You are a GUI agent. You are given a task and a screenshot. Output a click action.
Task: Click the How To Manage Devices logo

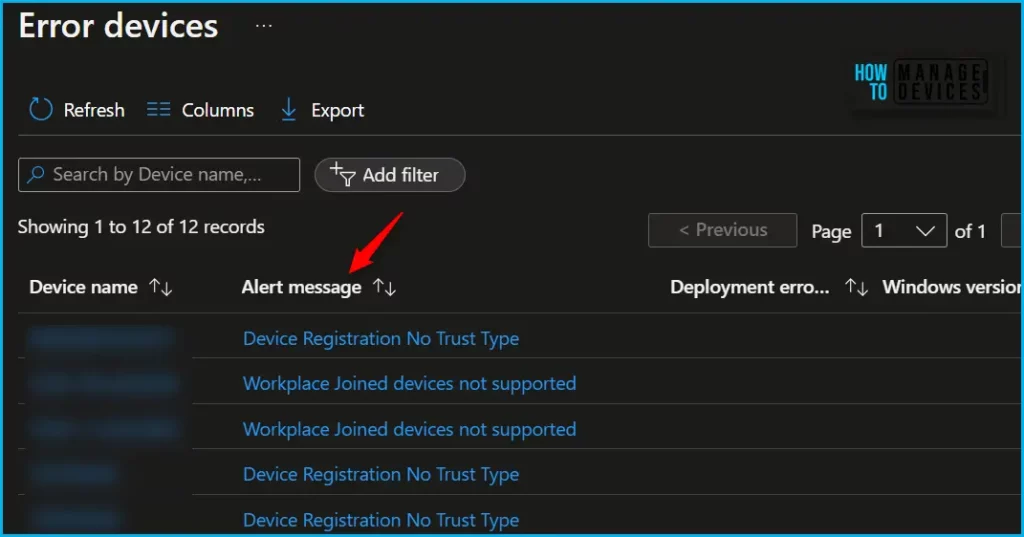click(920, 82)
